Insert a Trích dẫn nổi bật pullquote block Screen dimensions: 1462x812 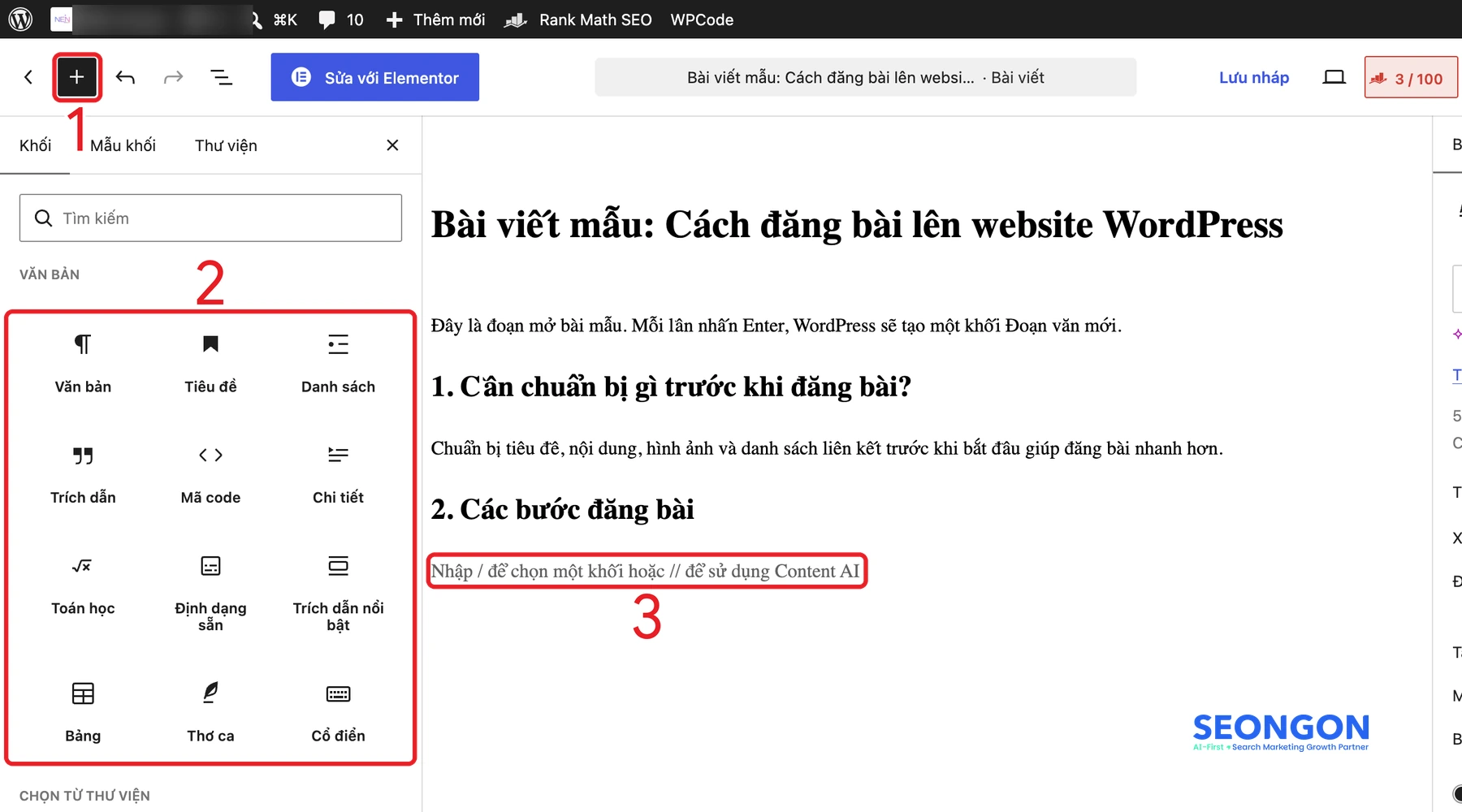[x=338, y=593]
